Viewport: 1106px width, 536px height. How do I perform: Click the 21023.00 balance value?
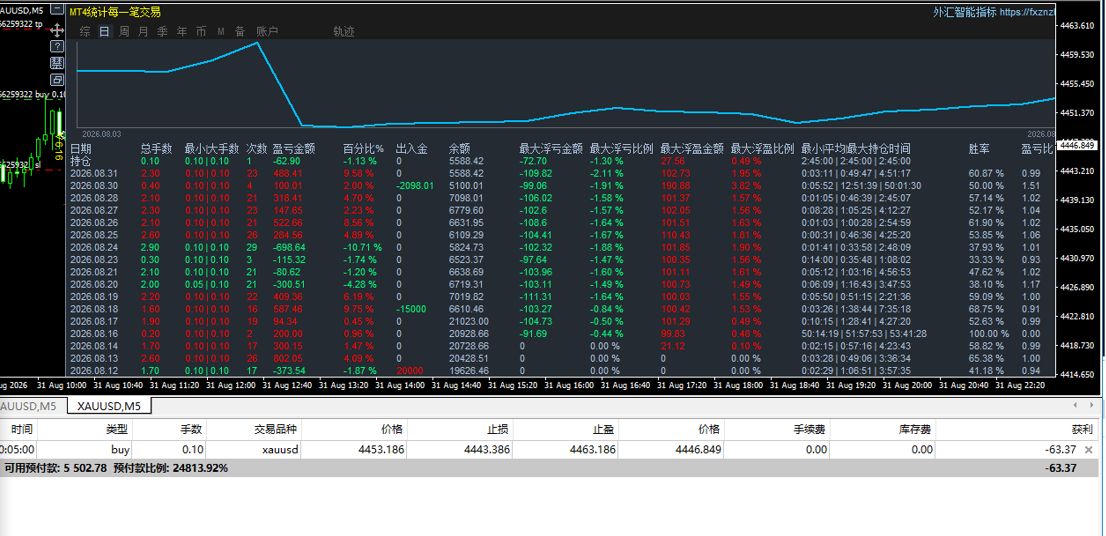pyautogui.click(x=466, y=321)
